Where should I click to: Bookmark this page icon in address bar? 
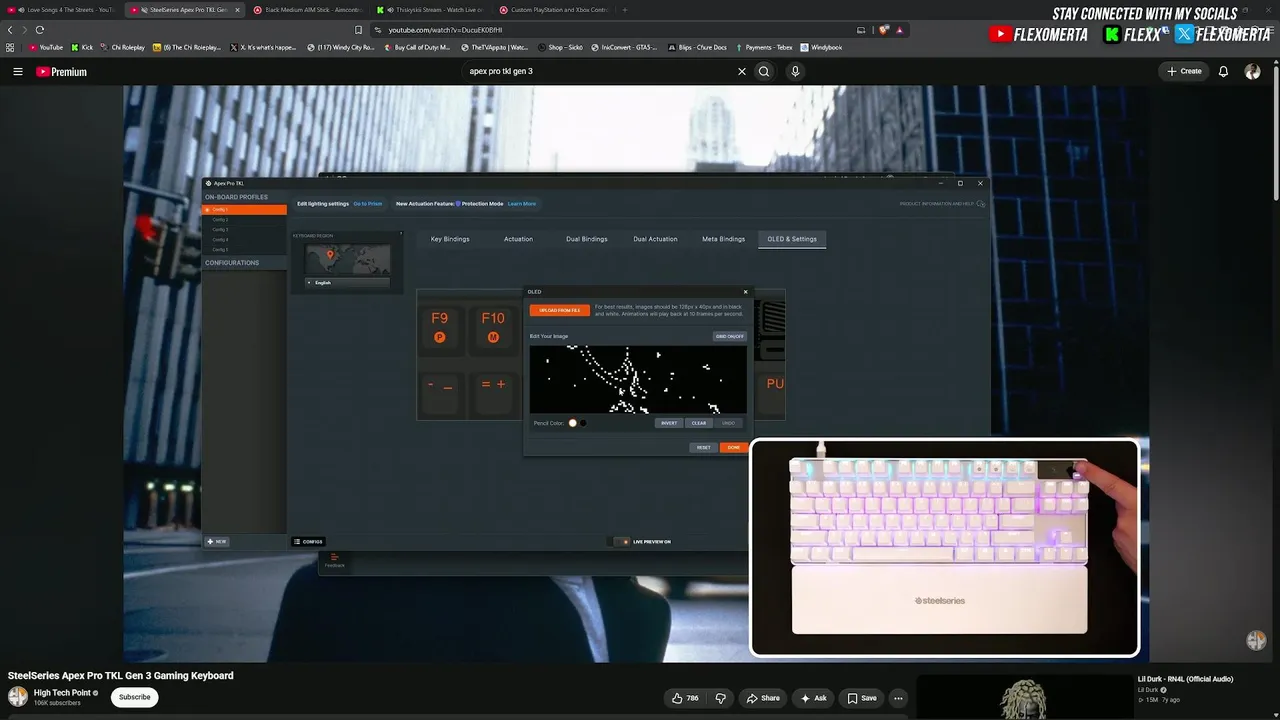[359, 30]
